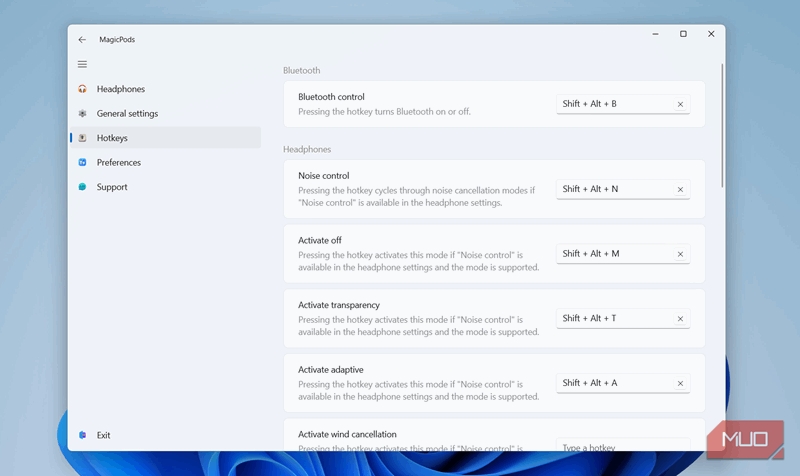800x476 pixels.
Task: Clear the Noise control hotkey
Action: point(680,189)
